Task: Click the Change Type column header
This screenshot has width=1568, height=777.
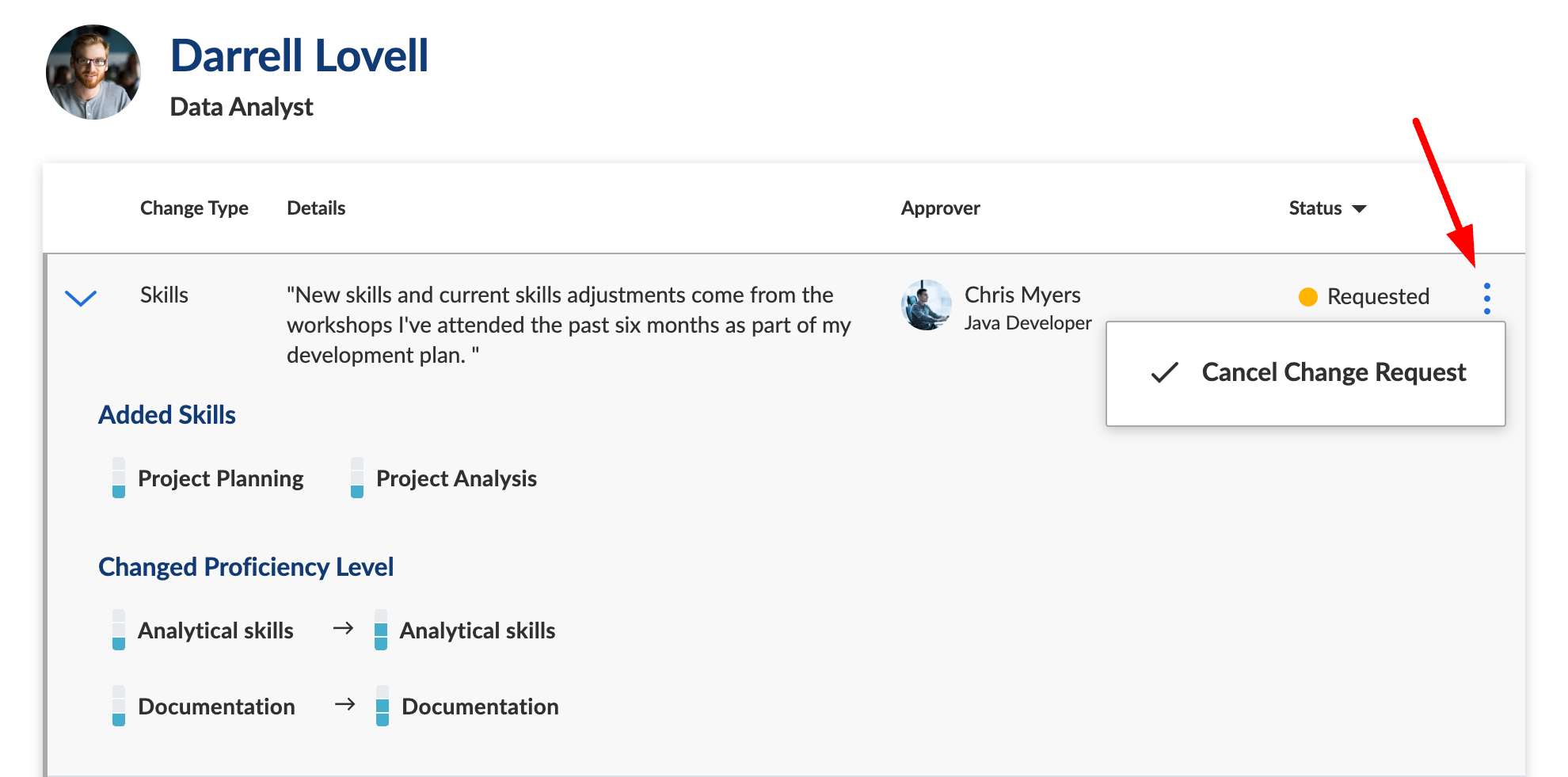Action: 194,208
